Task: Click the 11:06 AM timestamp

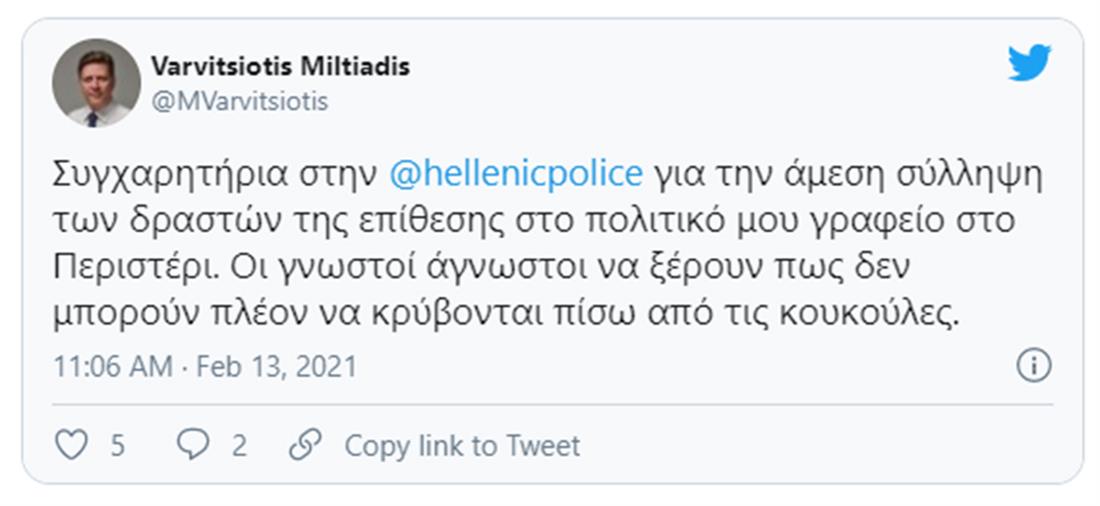Action: click(113, 366)
